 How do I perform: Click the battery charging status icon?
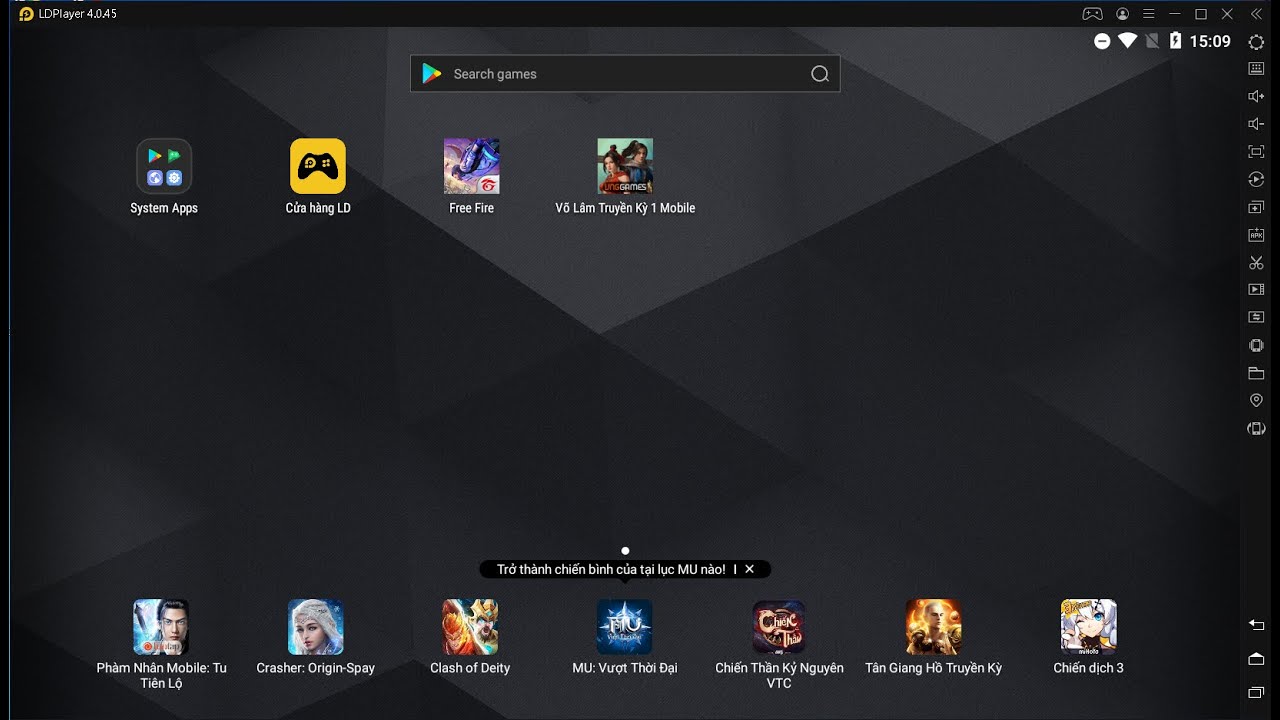[x=1176, y=41]
